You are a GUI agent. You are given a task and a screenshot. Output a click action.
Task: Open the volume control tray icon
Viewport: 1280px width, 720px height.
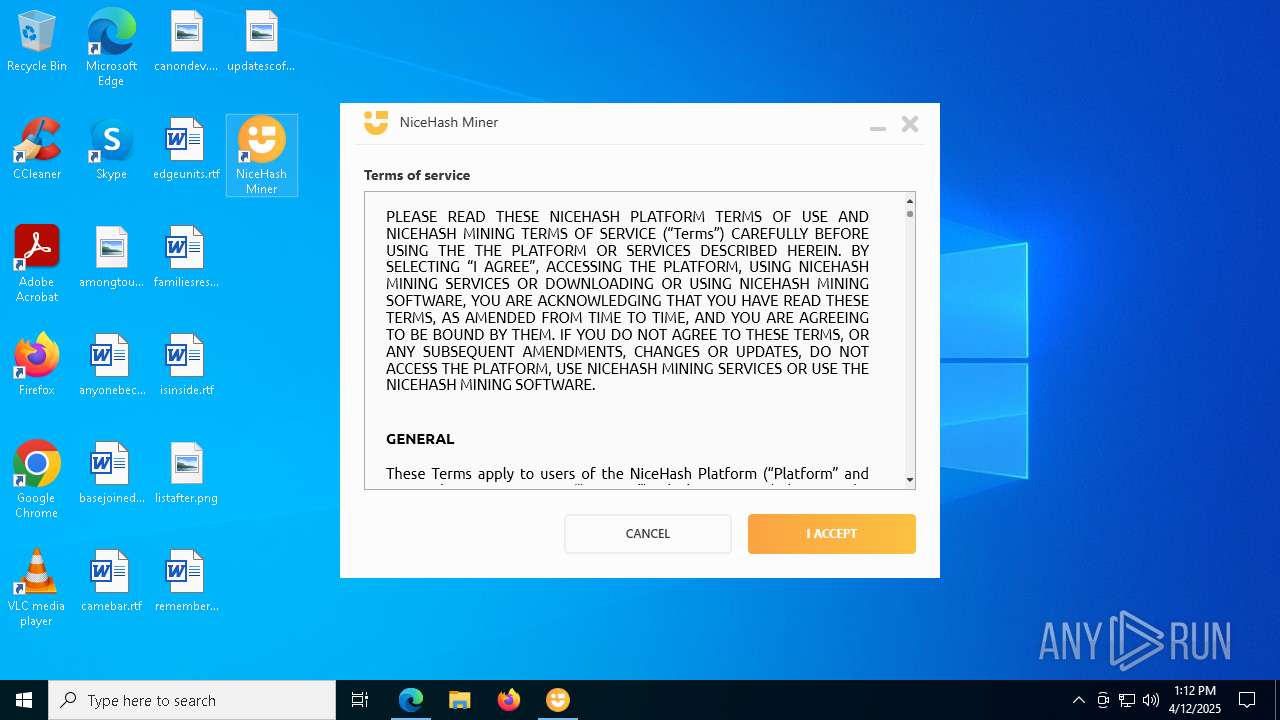[x=1151, y=700]
